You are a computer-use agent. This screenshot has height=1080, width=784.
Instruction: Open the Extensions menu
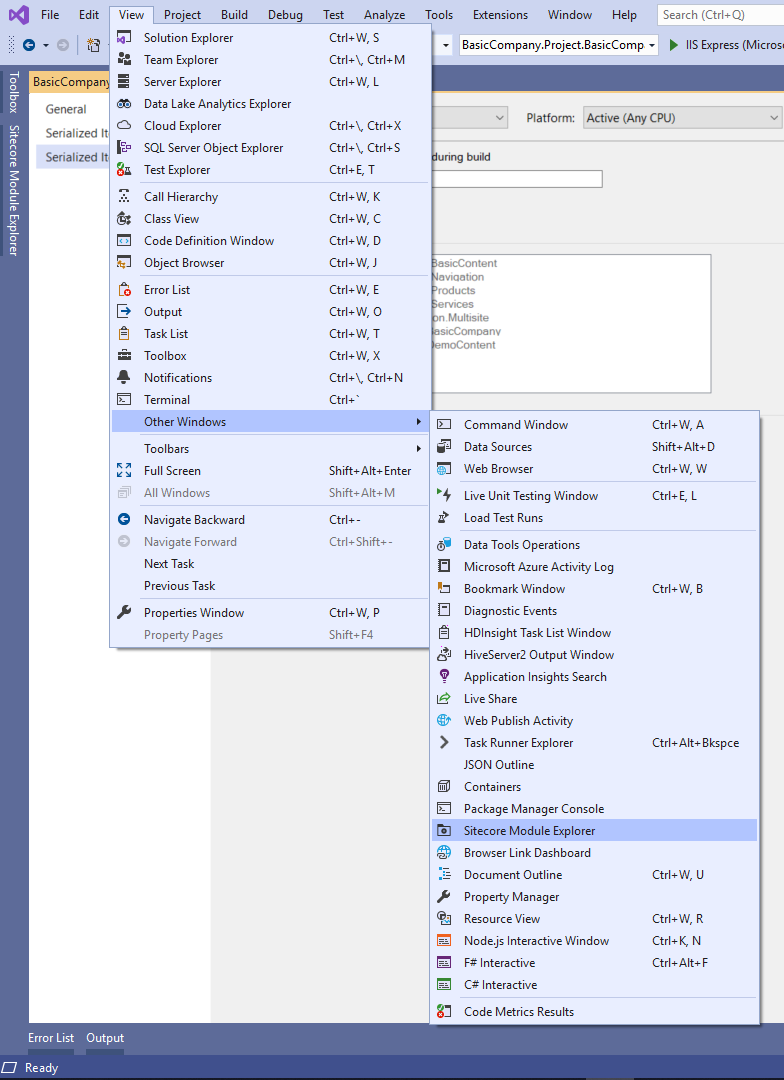pos(500,14)
